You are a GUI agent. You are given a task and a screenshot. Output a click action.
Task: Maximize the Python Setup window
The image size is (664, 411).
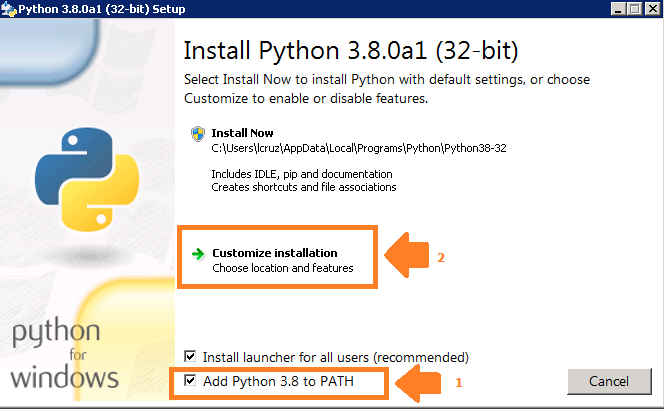pyautogui.click(x=634, y=8)
